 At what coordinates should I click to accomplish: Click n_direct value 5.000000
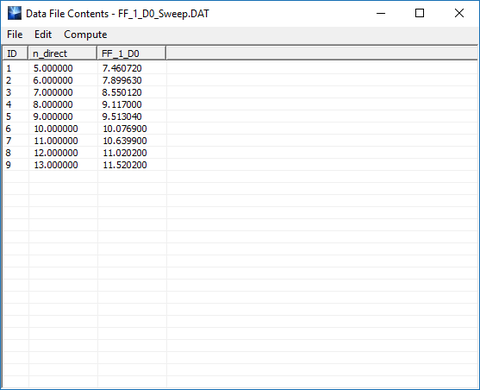coord(53,68)
